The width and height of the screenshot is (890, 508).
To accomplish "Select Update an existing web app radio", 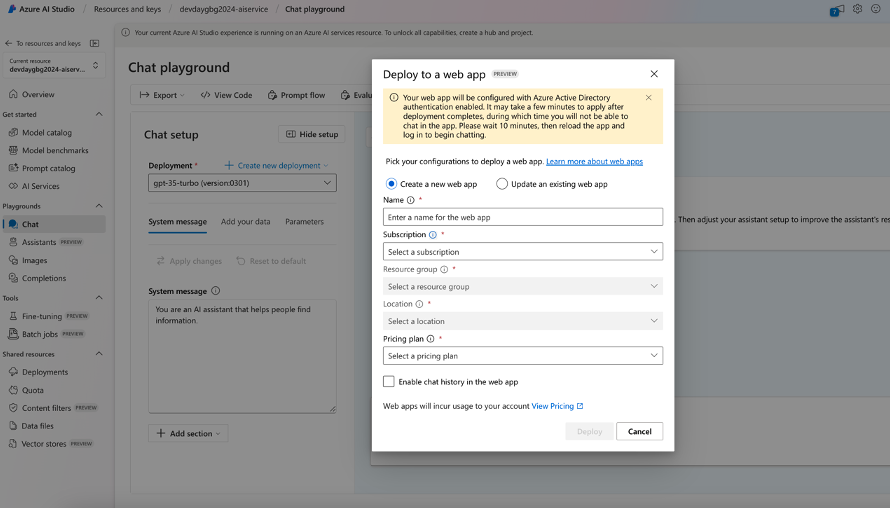I will coord(502,184).
